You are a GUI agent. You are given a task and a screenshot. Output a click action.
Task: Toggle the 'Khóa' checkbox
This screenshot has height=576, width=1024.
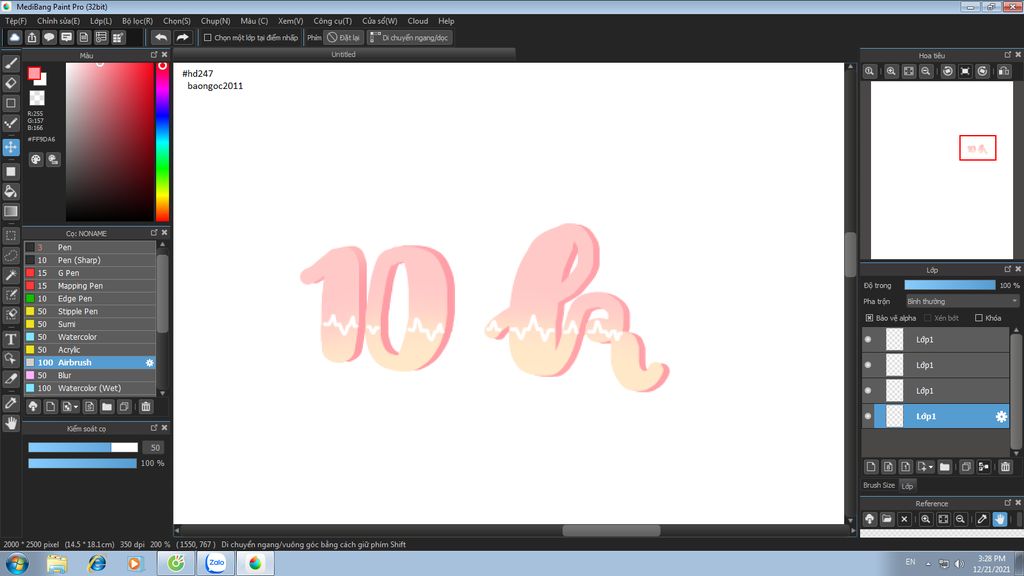(978, 318)
